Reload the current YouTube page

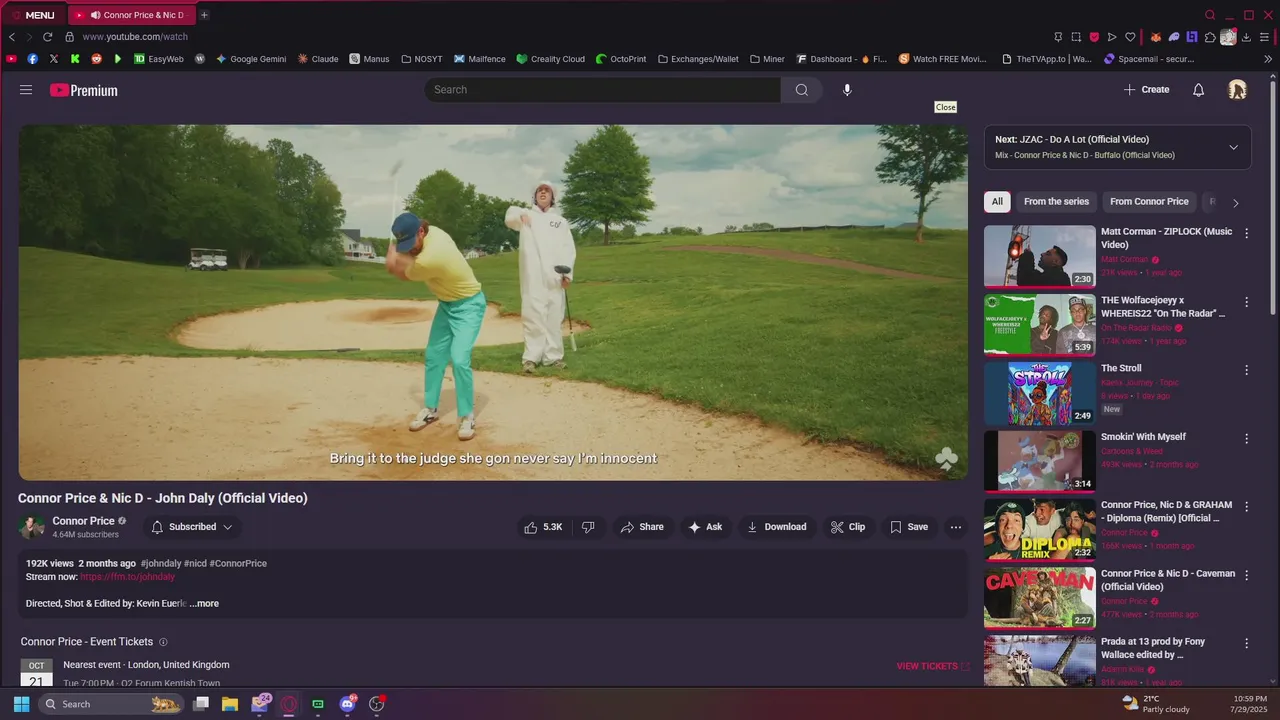pos(47,37)
